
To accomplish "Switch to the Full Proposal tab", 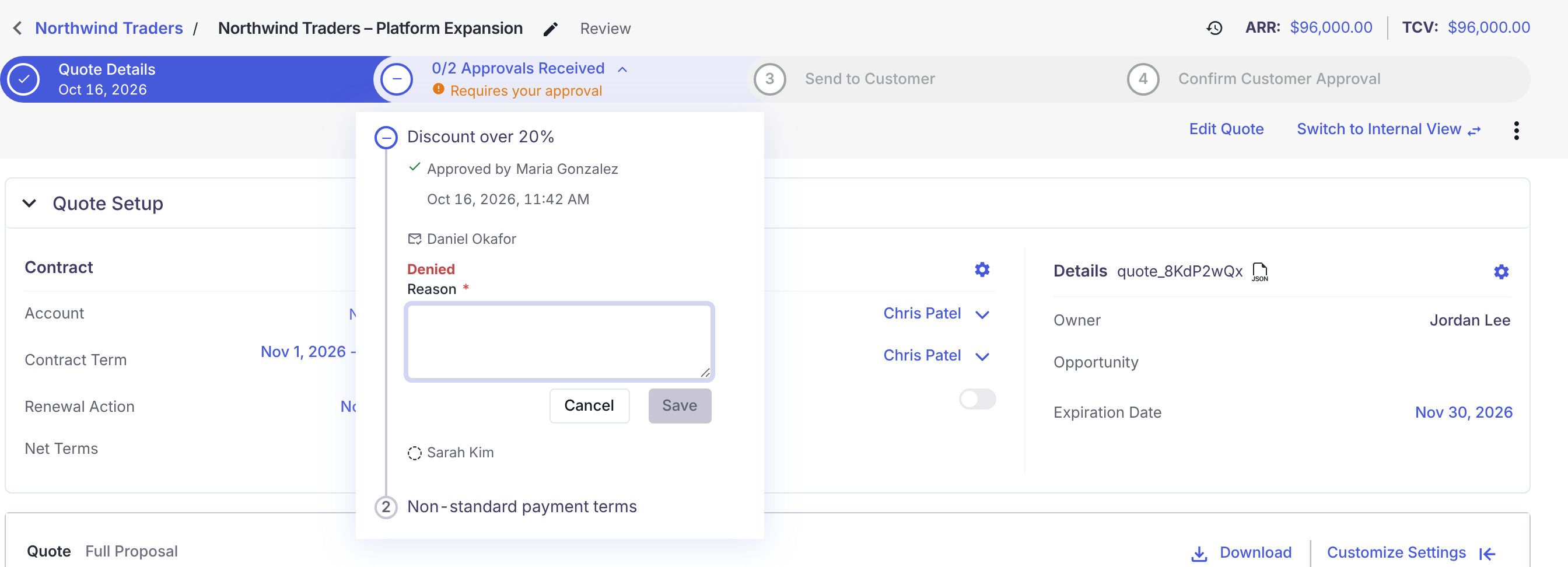I will tap(131, 551).
